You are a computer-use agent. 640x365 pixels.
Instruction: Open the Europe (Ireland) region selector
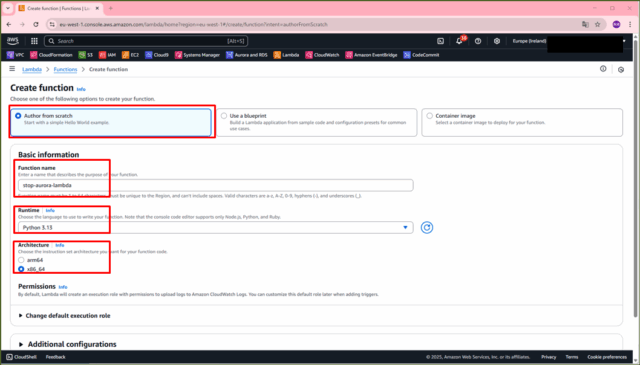pyautogui.click(x=529, y=41)
